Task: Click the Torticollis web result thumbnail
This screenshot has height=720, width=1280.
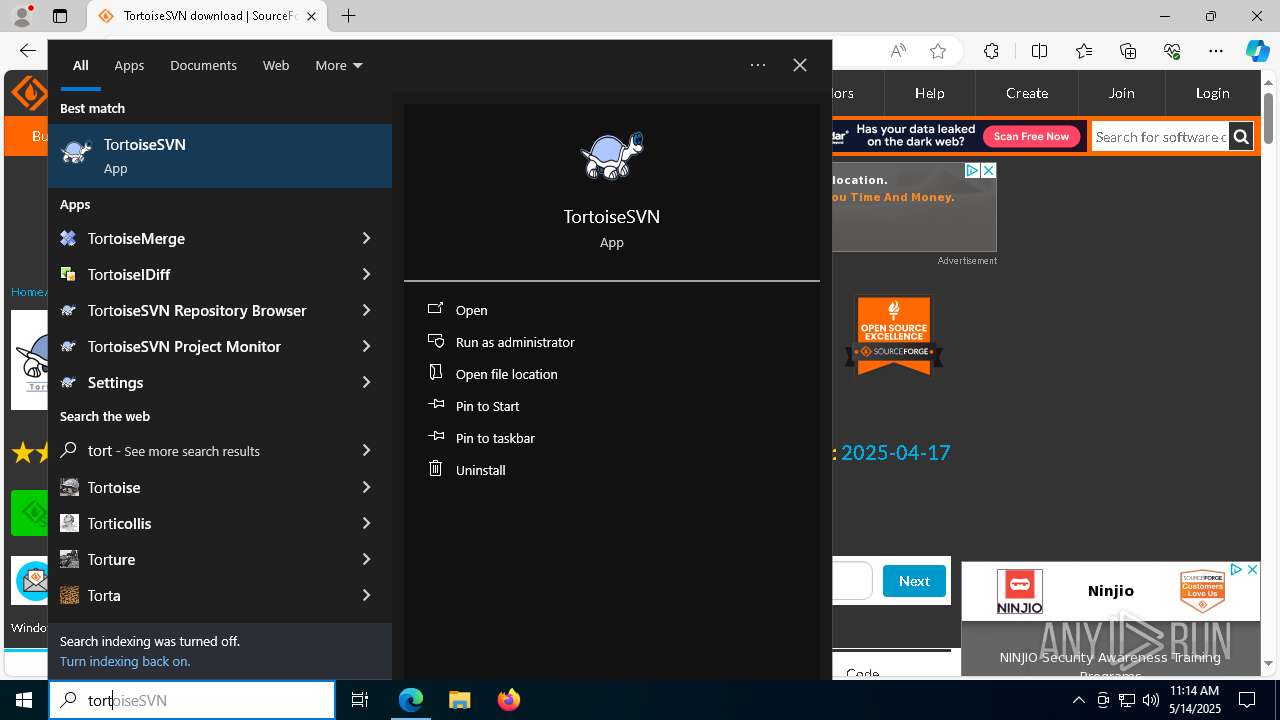Action: pyautogui.click(x=69, y=523)
